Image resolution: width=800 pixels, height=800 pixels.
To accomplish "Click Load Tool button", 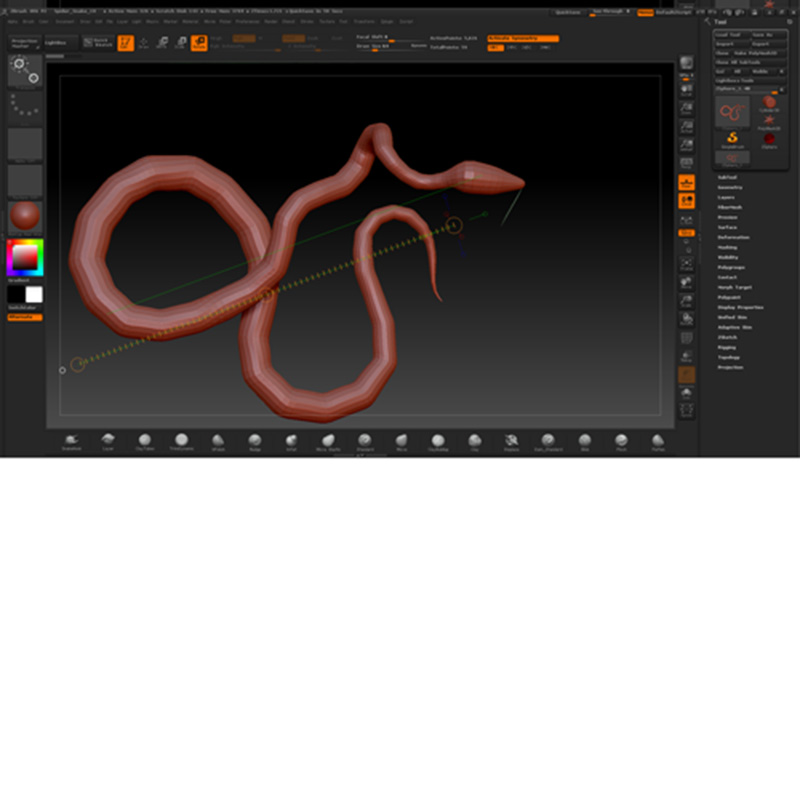I will (732, 35).
